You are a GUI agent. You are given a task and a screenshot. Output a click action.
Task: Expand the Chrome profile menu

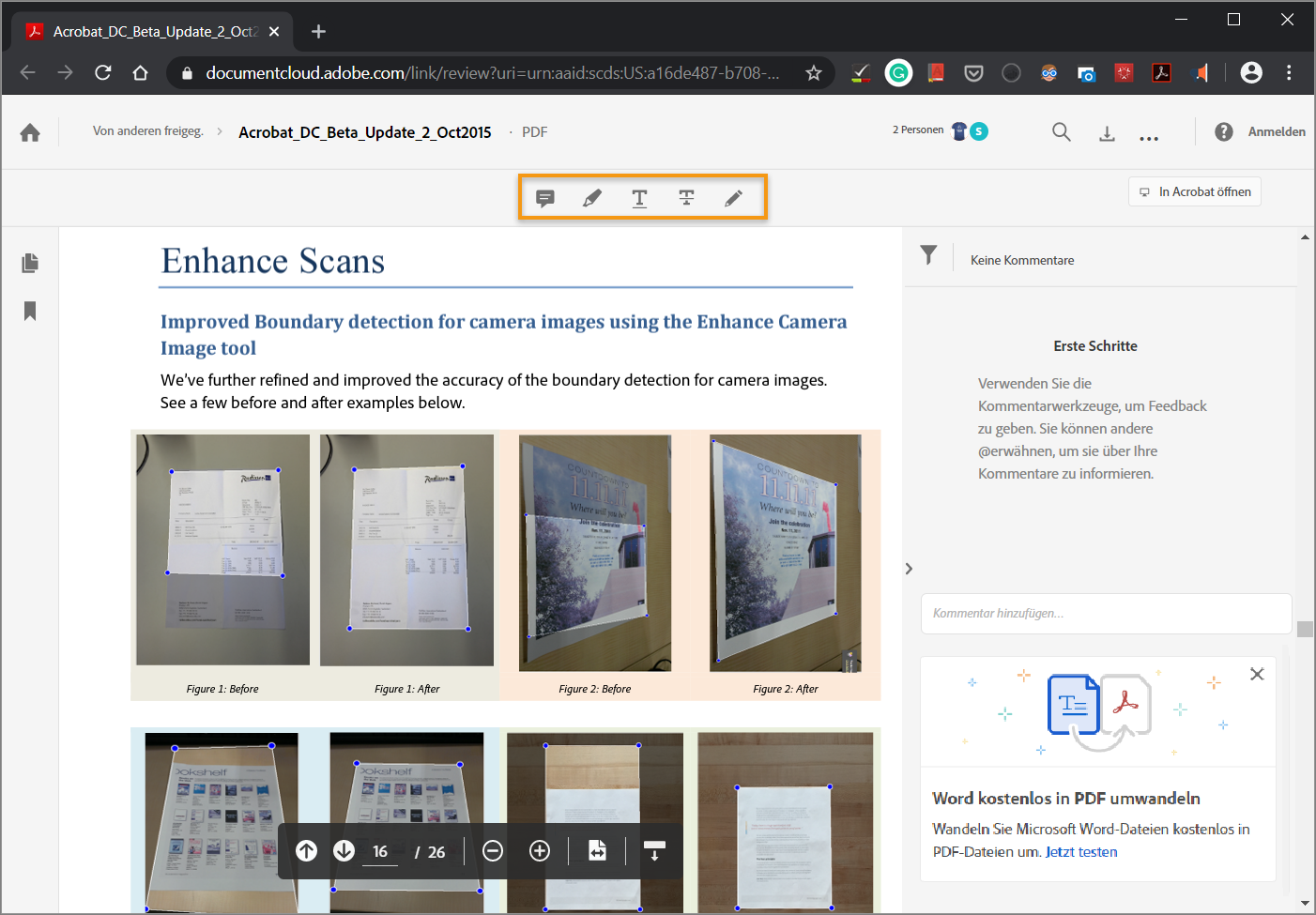coord(1251,72)
